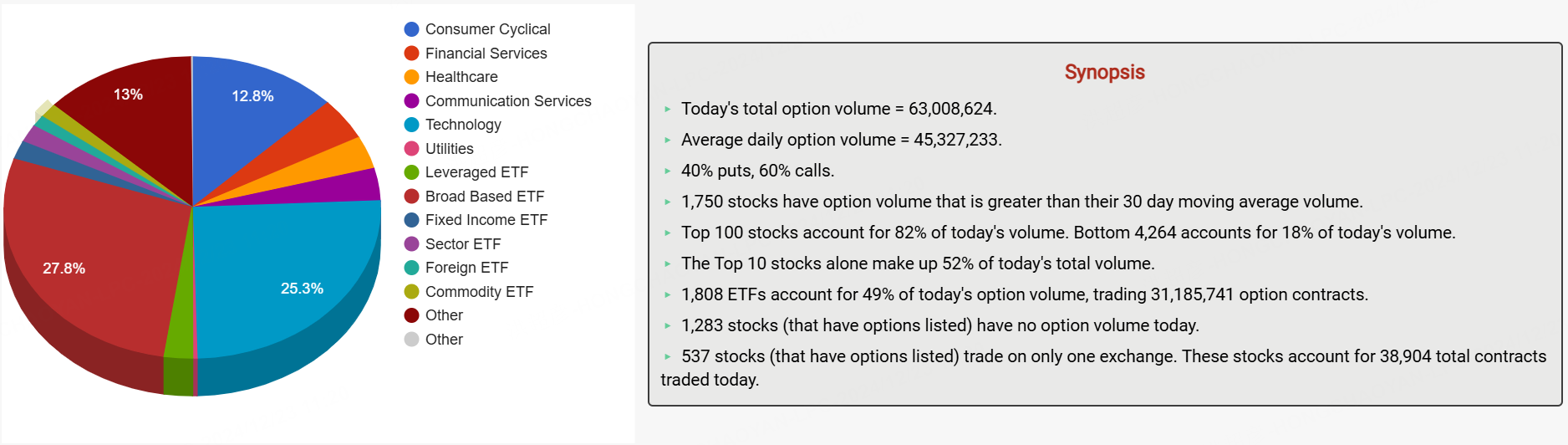Click the Communication Services legend label

click(508, 101)
